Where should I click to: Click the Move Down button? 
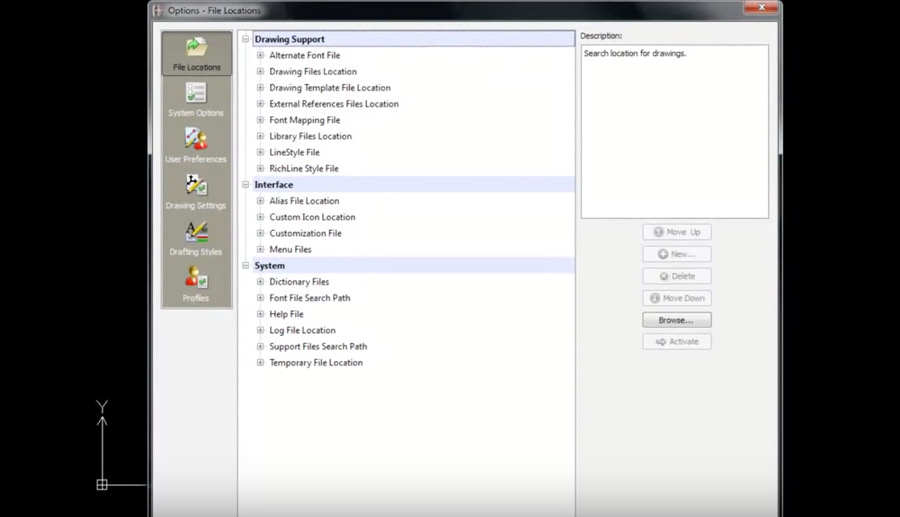pos(677,298)
